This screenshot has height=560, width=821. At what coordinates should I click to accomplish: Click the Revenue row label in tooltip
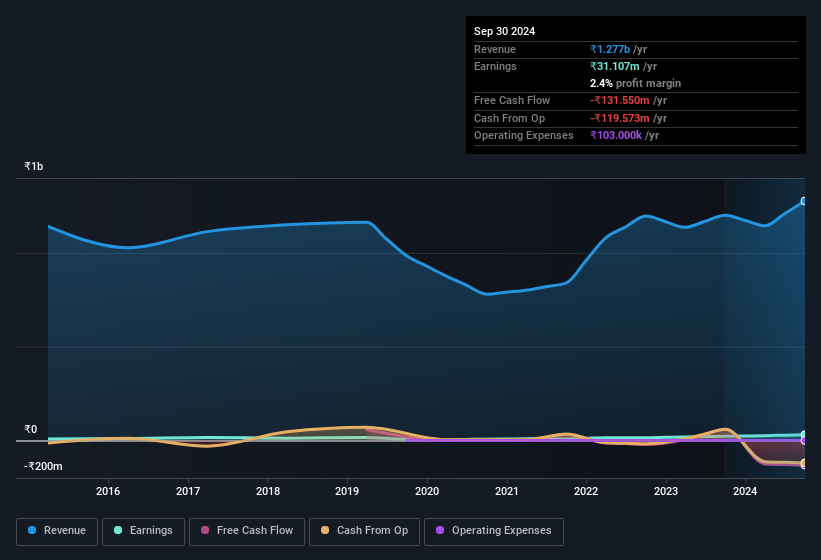coord(495,49)
